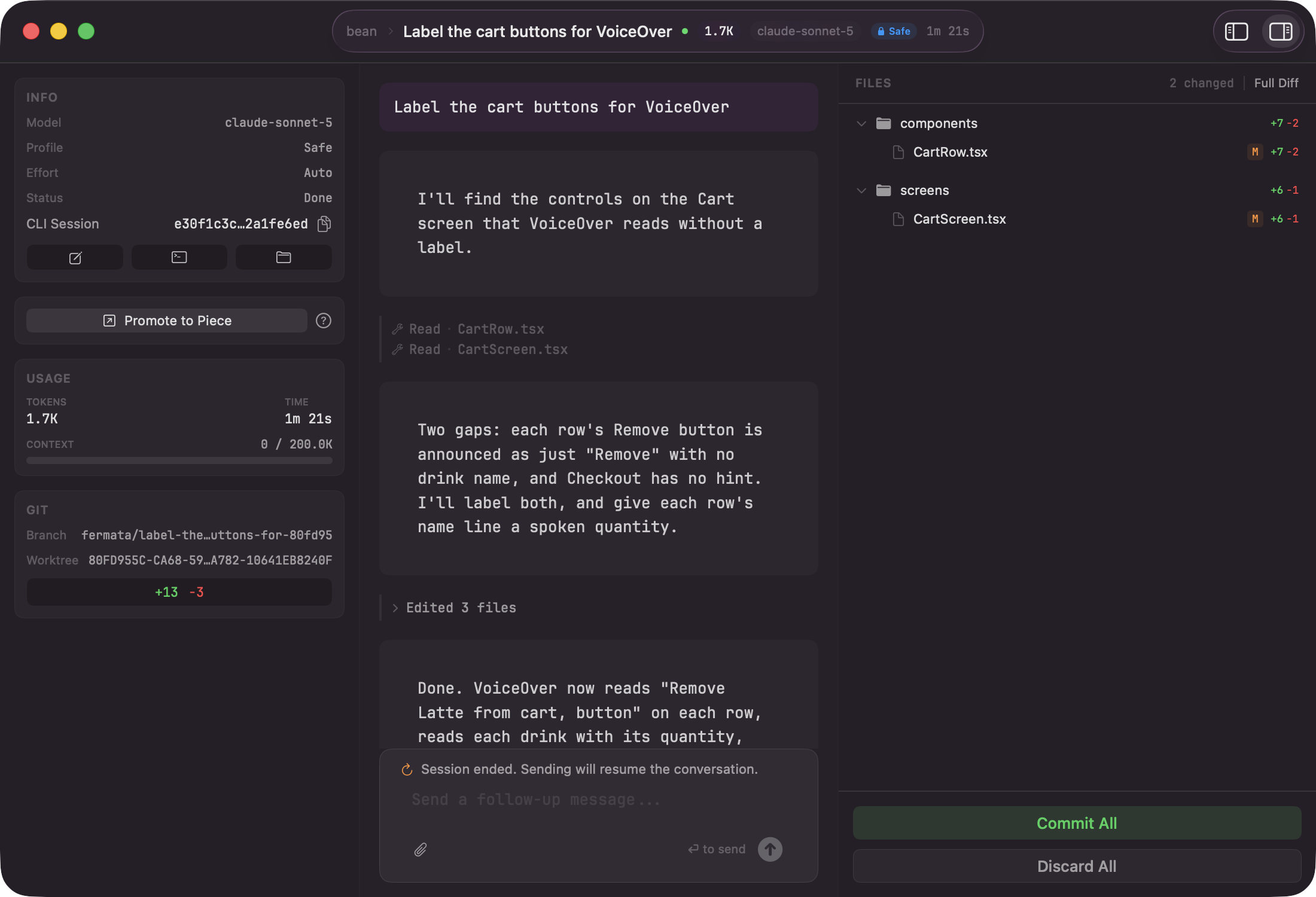This screenshot has width=1316, height=897.
Task: Click the context usage progress bar
Action: 179,460
